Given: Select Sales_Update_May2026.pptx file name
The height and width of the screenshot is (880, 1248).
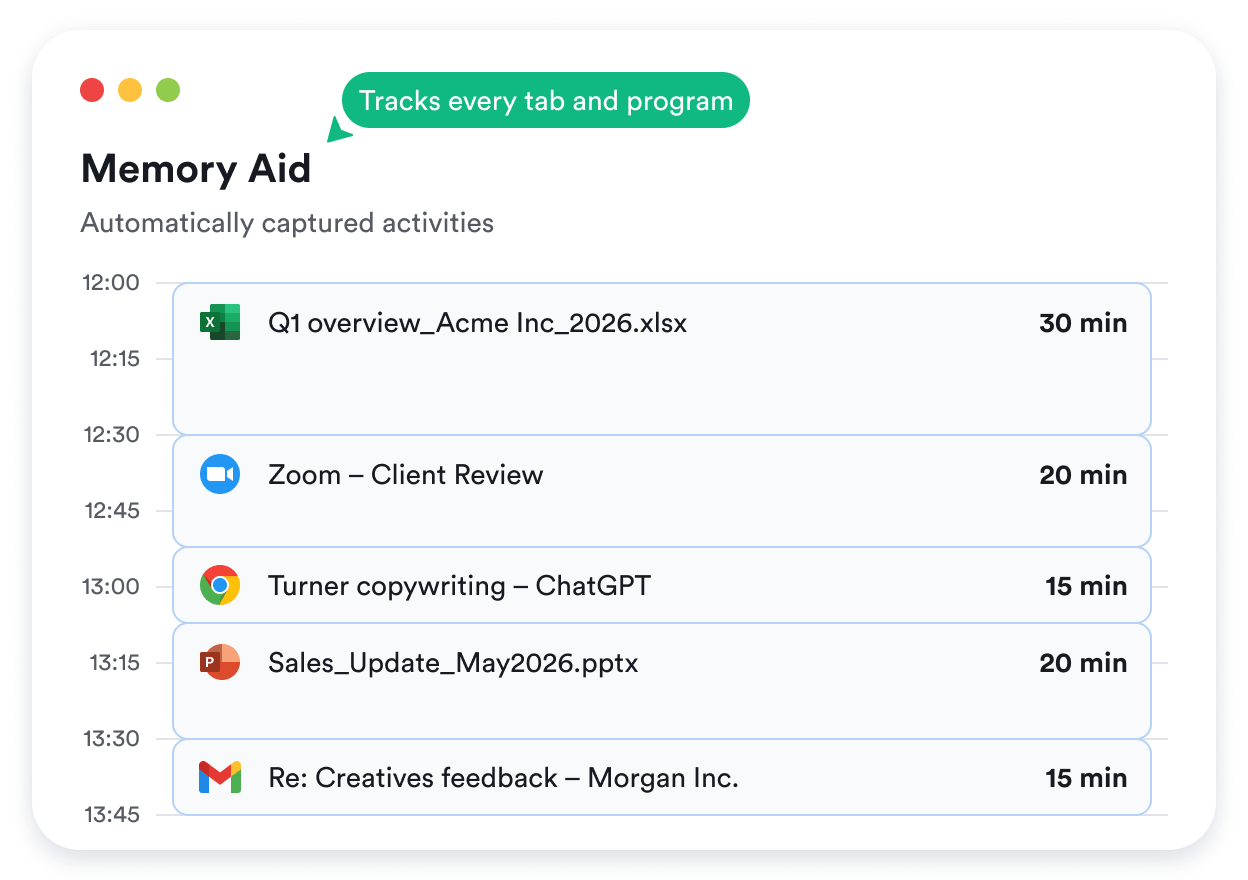Looking at the screenshot, I should pos(453,663).
